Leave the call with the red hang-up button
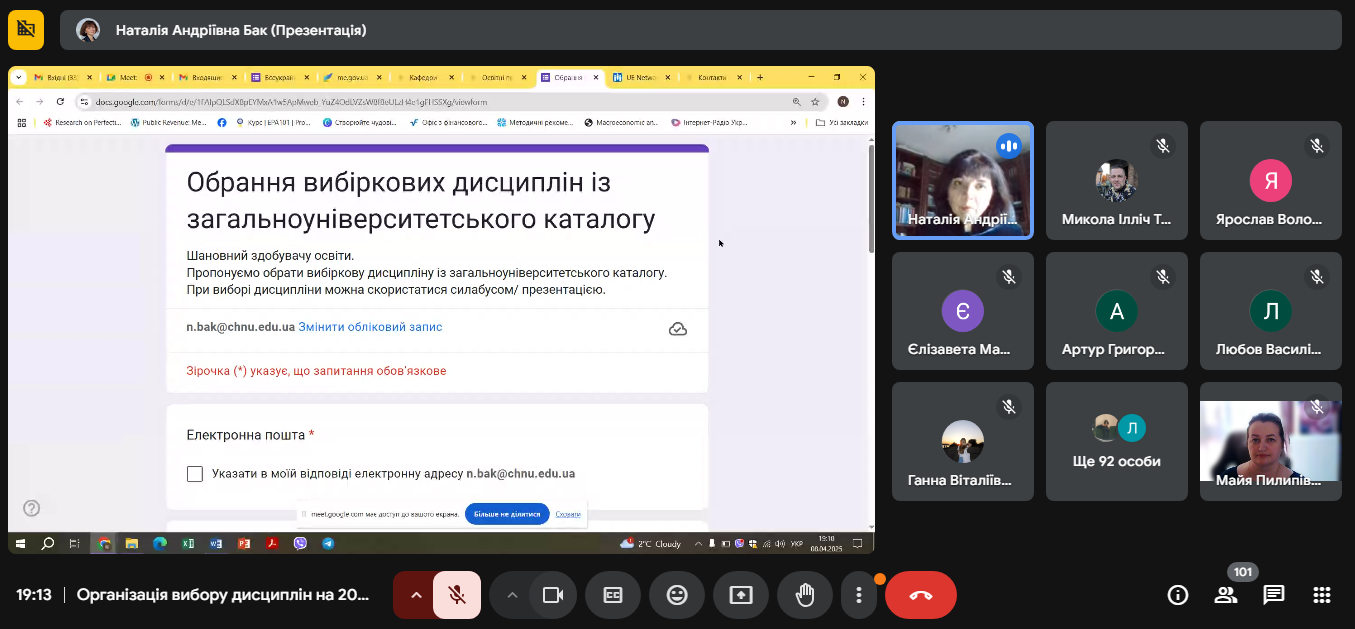Screen dimensions: 1355x629 921,595
